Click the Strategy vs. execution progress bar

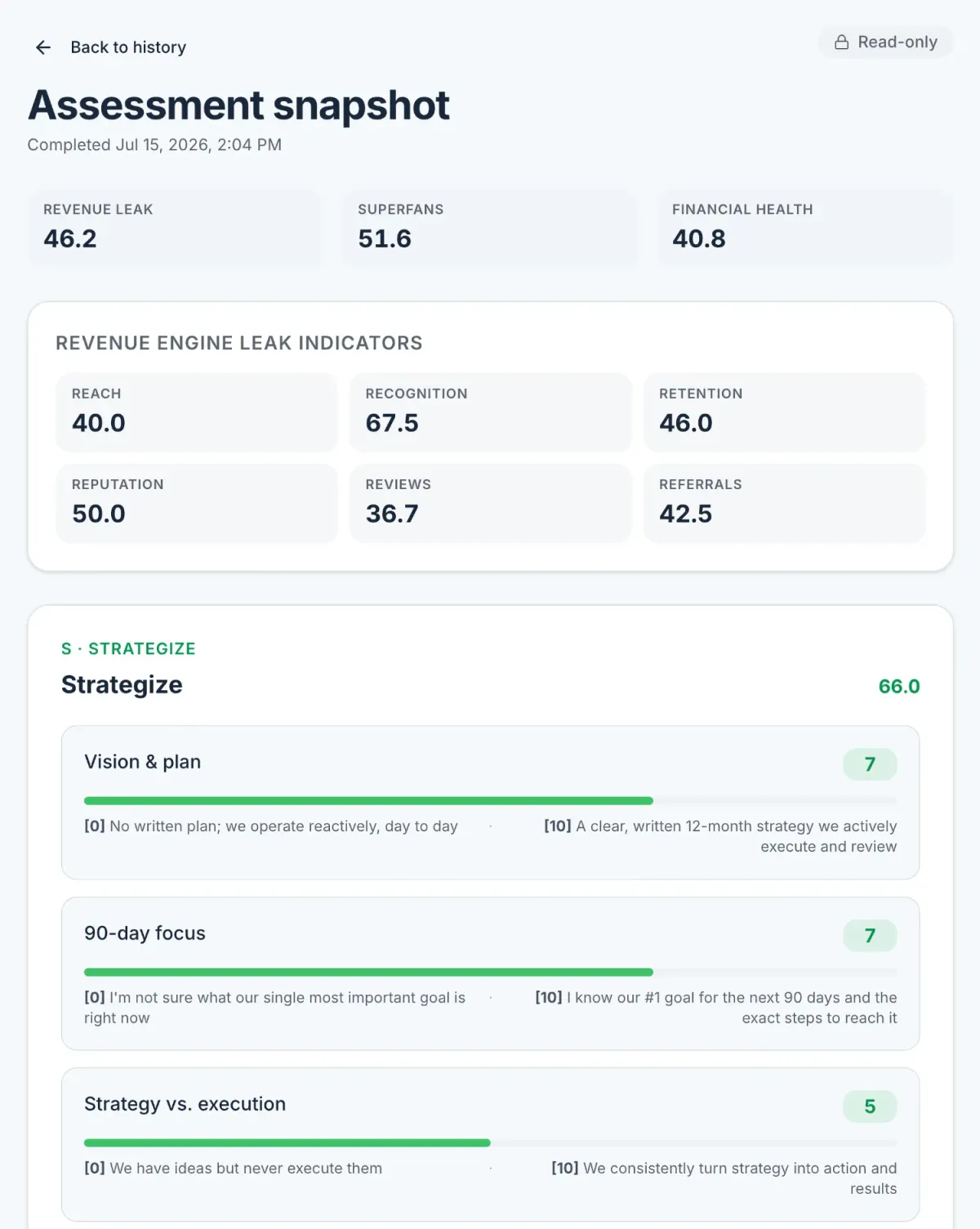pos(490,1143)
